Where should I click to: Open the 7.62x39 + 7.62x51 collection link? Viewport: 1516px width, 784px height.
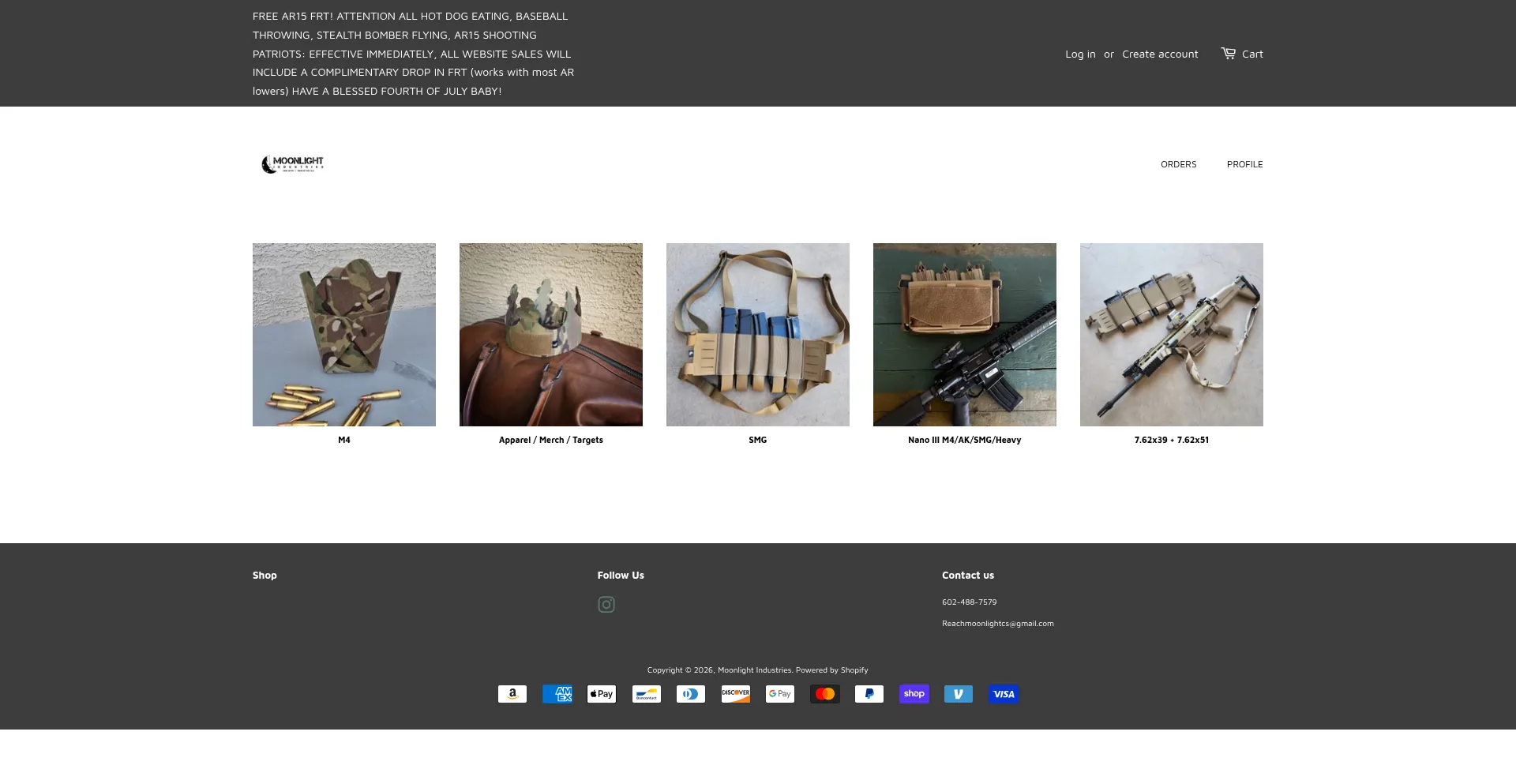(1172, 440)
